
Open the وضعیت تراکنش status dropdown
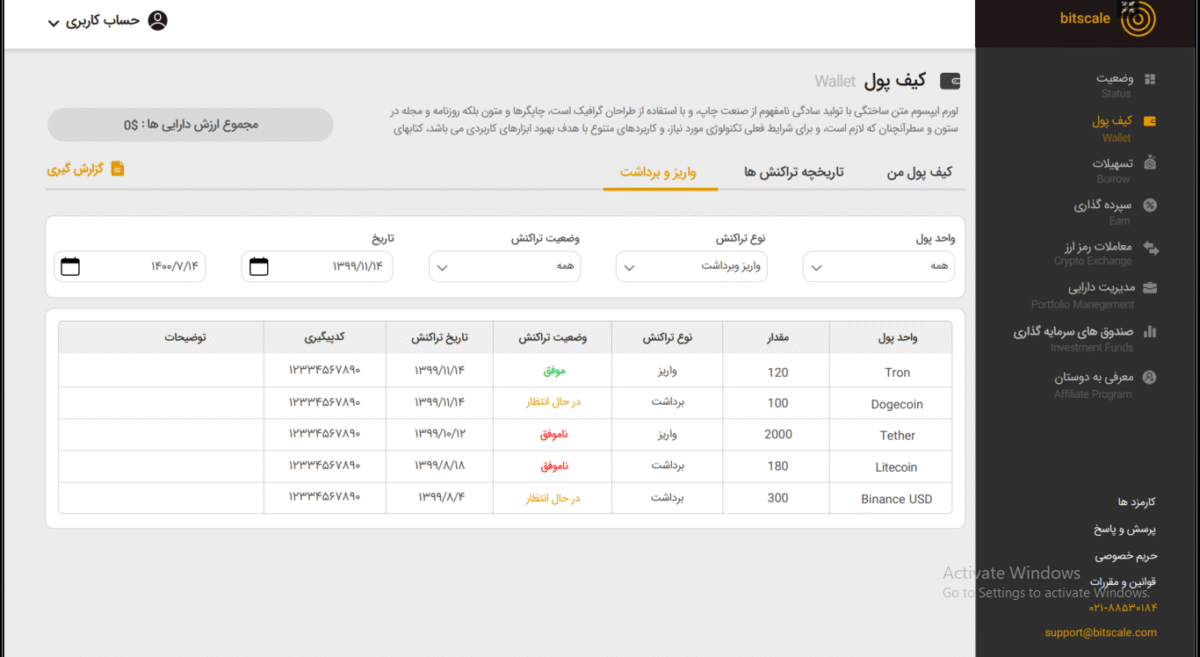(x=442, y=267)
